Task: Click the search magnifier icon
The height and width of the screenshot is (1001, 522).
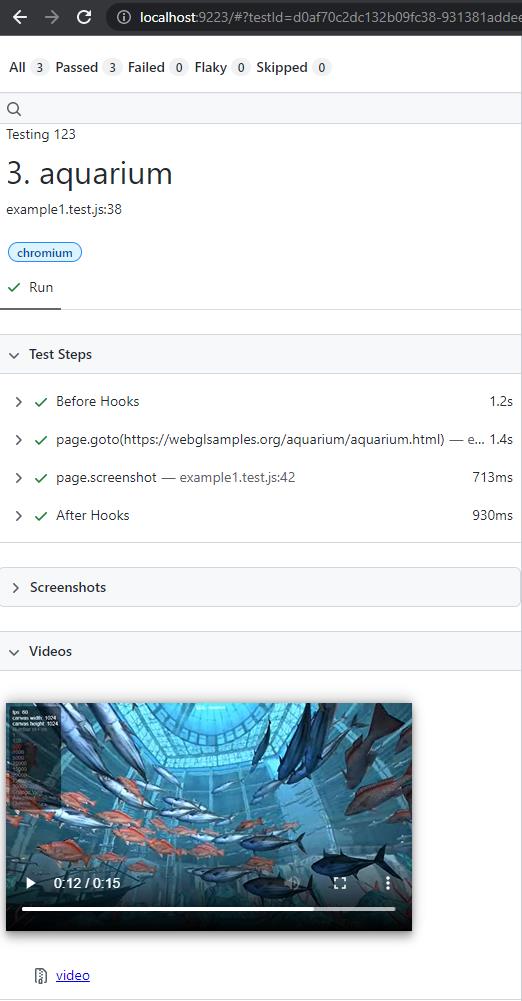Action: [x=13, y=109]
